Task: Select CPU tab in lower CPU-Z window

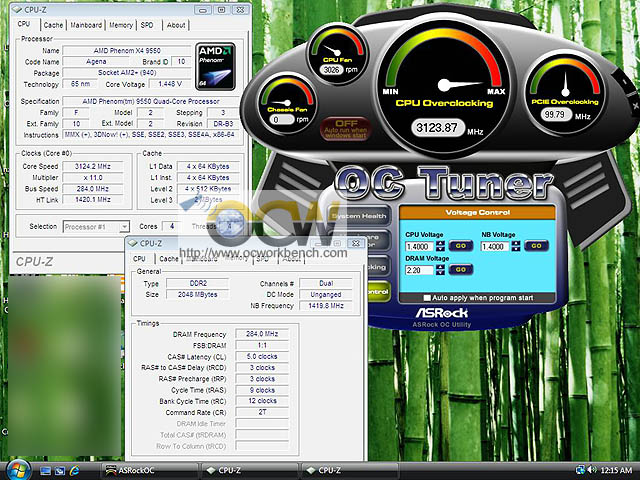Action: coord(139,259)
